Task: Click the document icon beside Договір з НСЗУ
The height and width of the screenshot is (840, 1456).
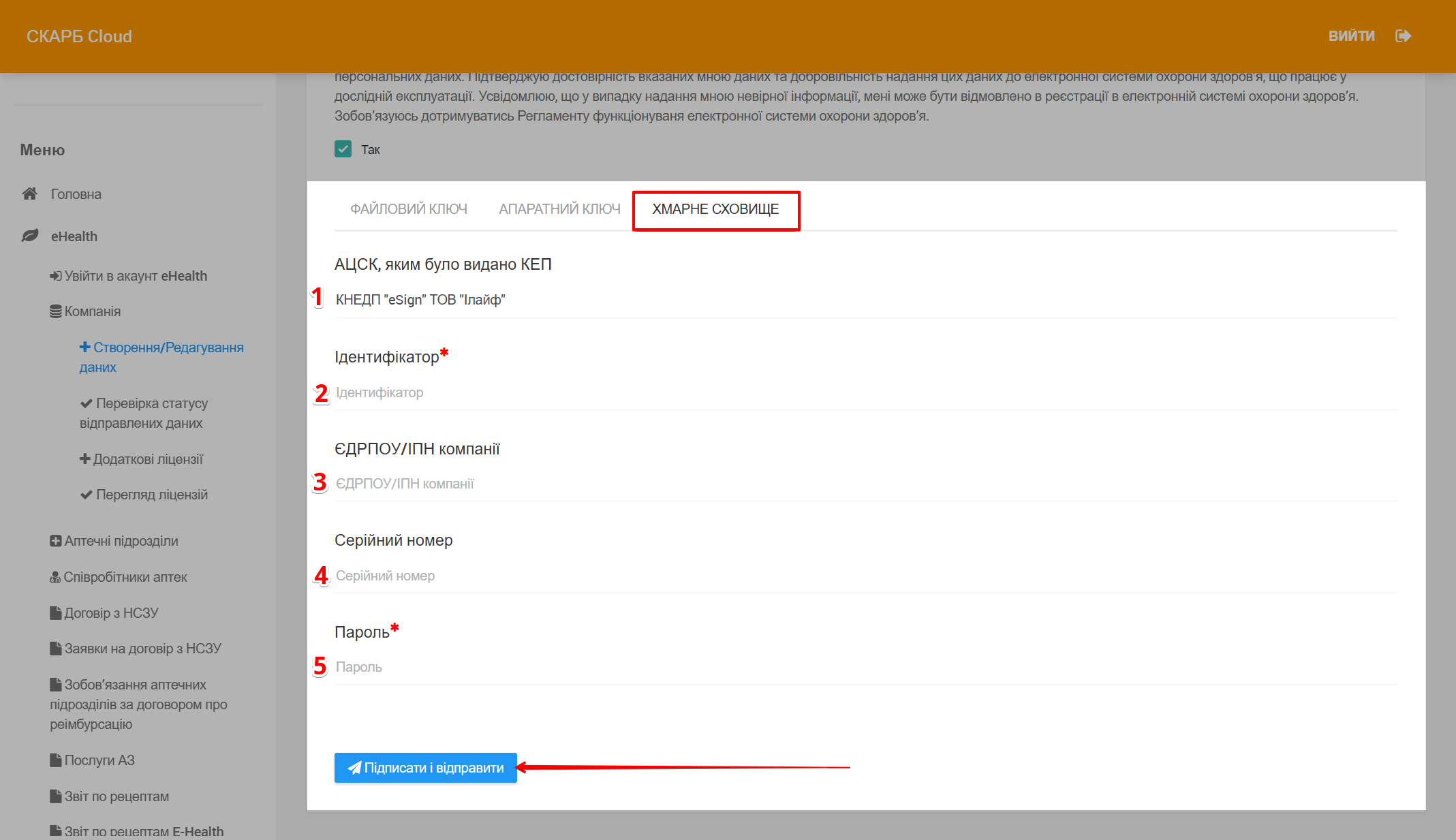Action: 55,613
